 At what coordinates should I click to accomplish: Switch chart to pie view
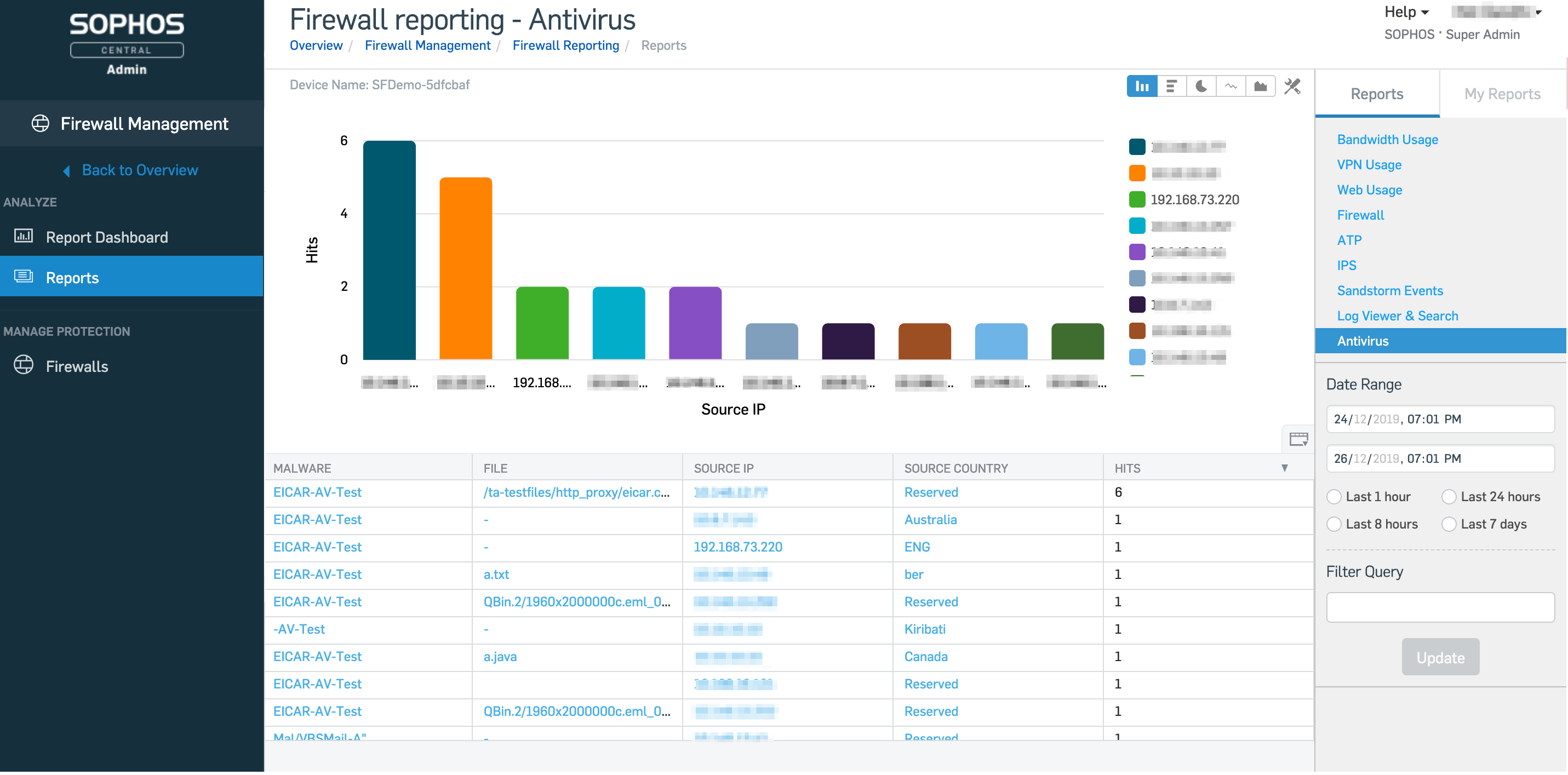point(1201,87)
